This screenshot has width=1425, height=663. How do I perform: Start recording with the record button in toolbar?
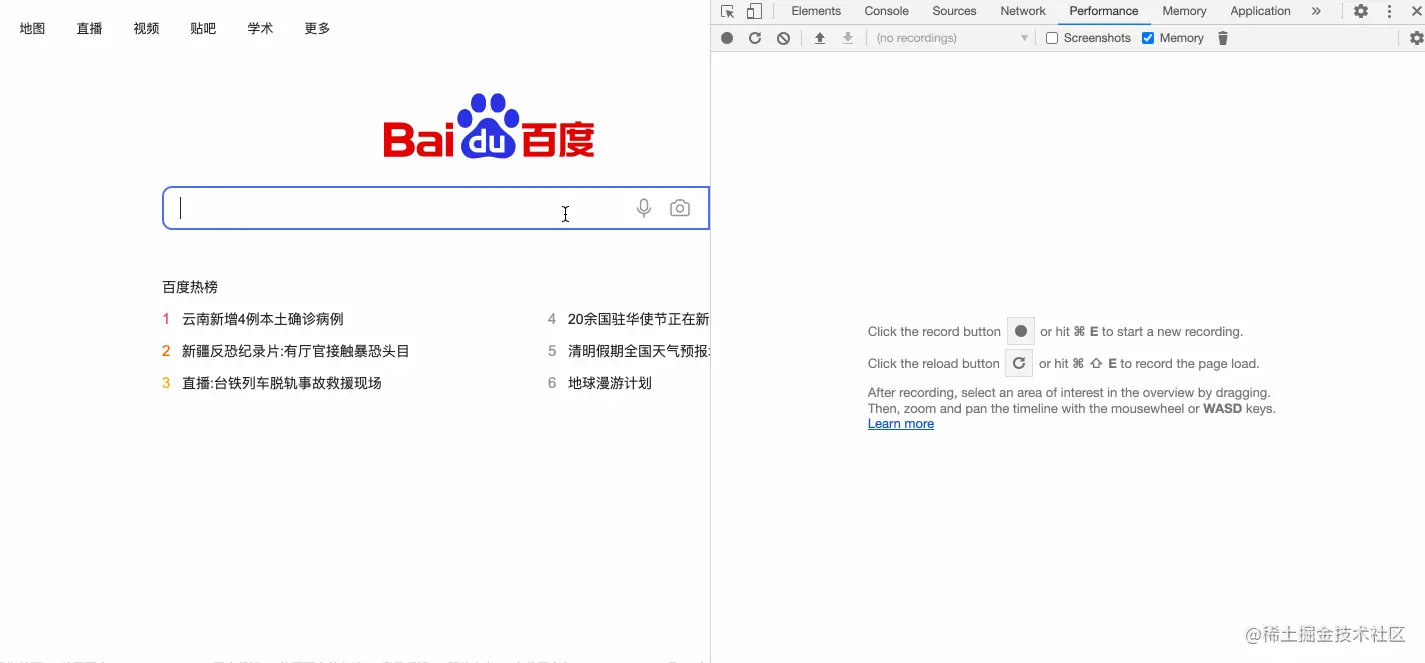(727, 38)
